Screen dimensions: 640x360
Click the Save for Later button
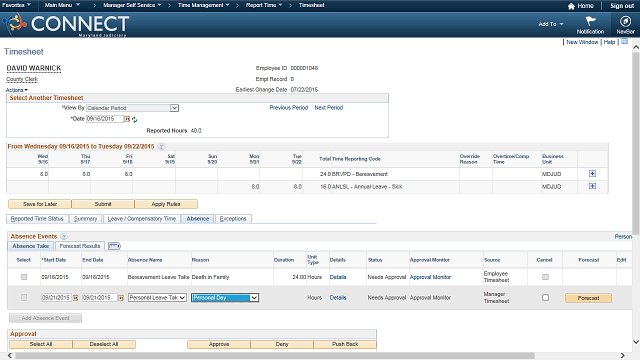[40, 204]
